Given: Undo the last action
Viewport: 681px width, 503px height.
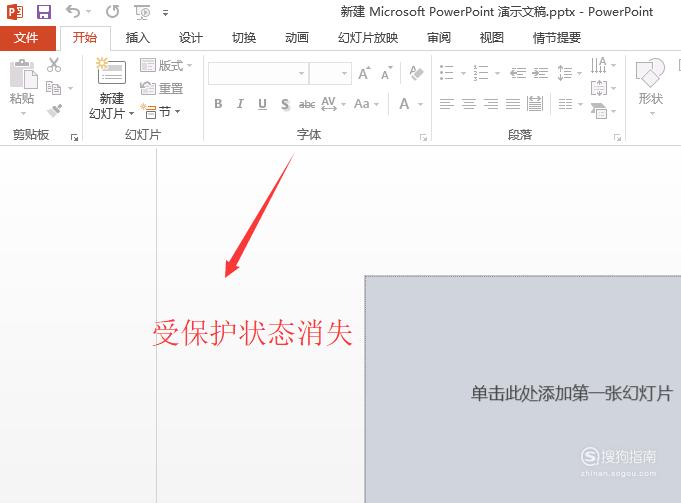Looking at the screenshot, I should pos(73,11).
